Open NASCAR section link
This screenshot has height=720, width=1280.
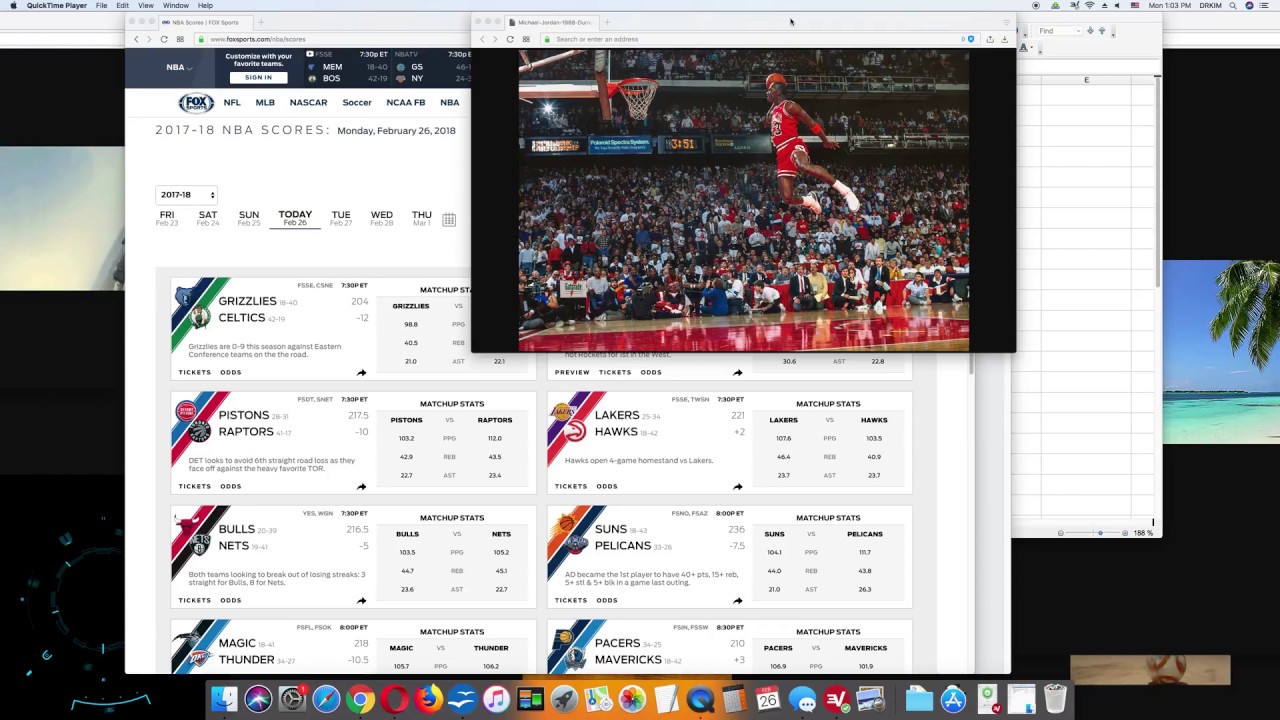point(308,102)
